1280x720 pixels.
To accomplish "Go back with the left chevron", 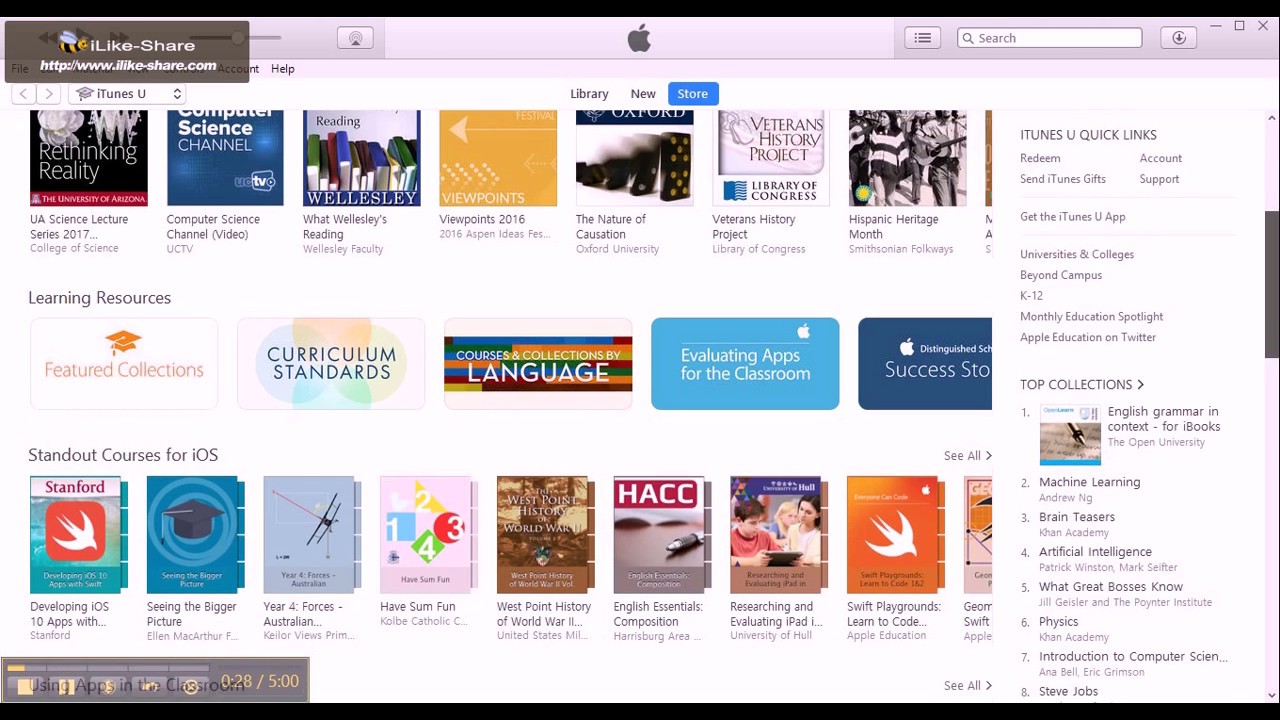I will 22,94.
